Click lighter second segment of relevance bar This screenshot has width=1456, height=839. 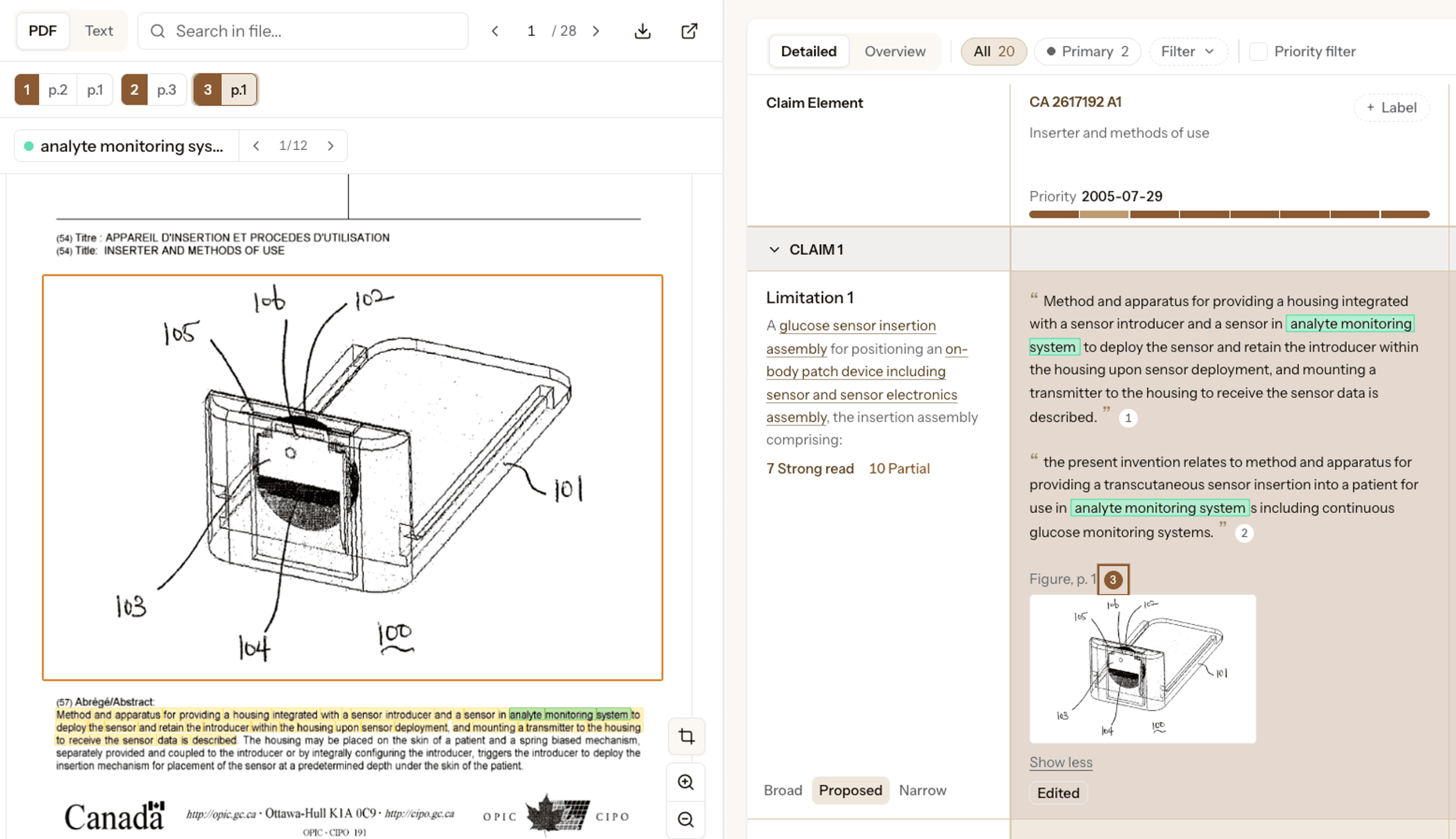tap(1104, 214)
